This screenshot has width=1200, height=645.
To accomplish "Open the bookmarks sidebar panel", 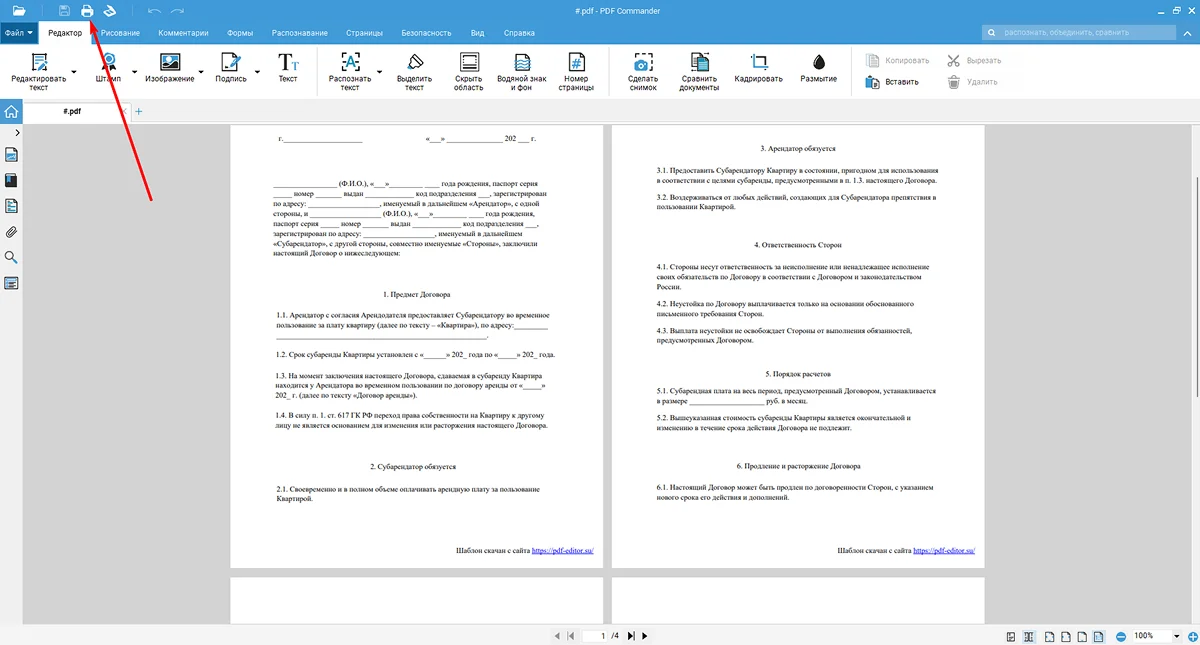I will tap(11, 181).
